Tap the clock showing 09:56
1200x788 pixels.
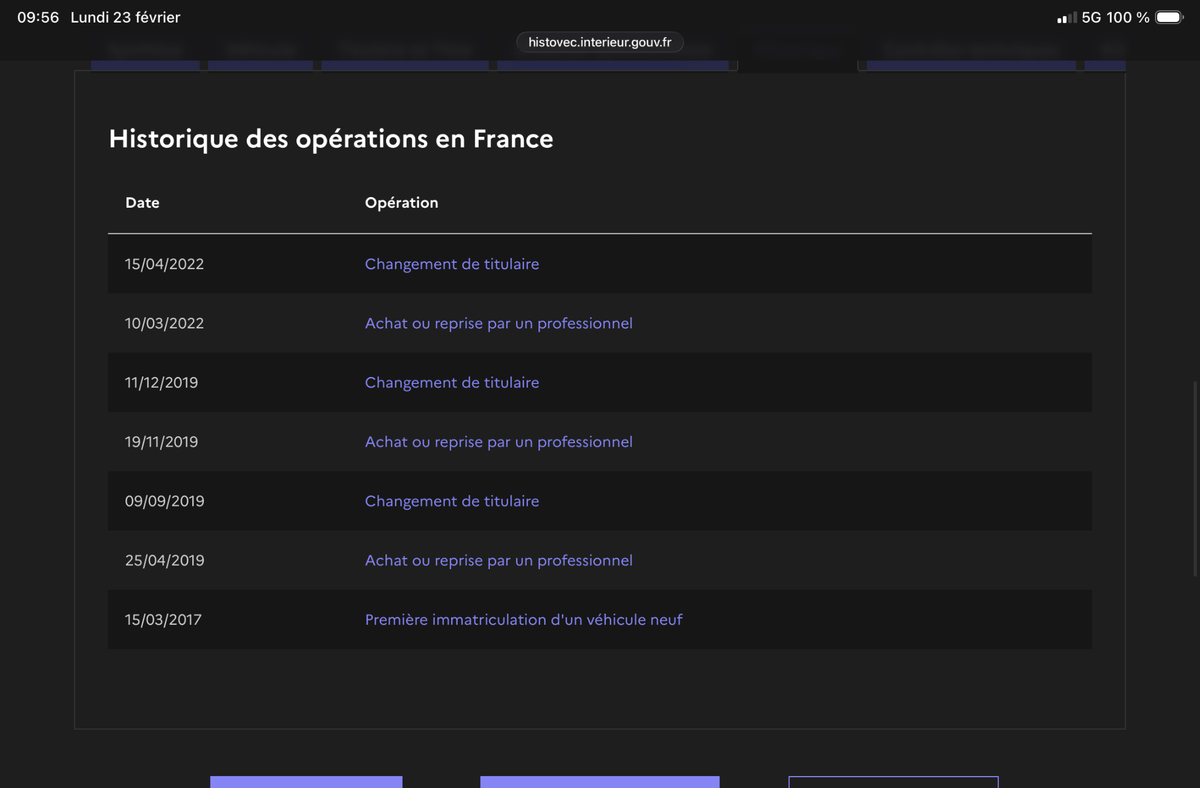coord(38,17)
